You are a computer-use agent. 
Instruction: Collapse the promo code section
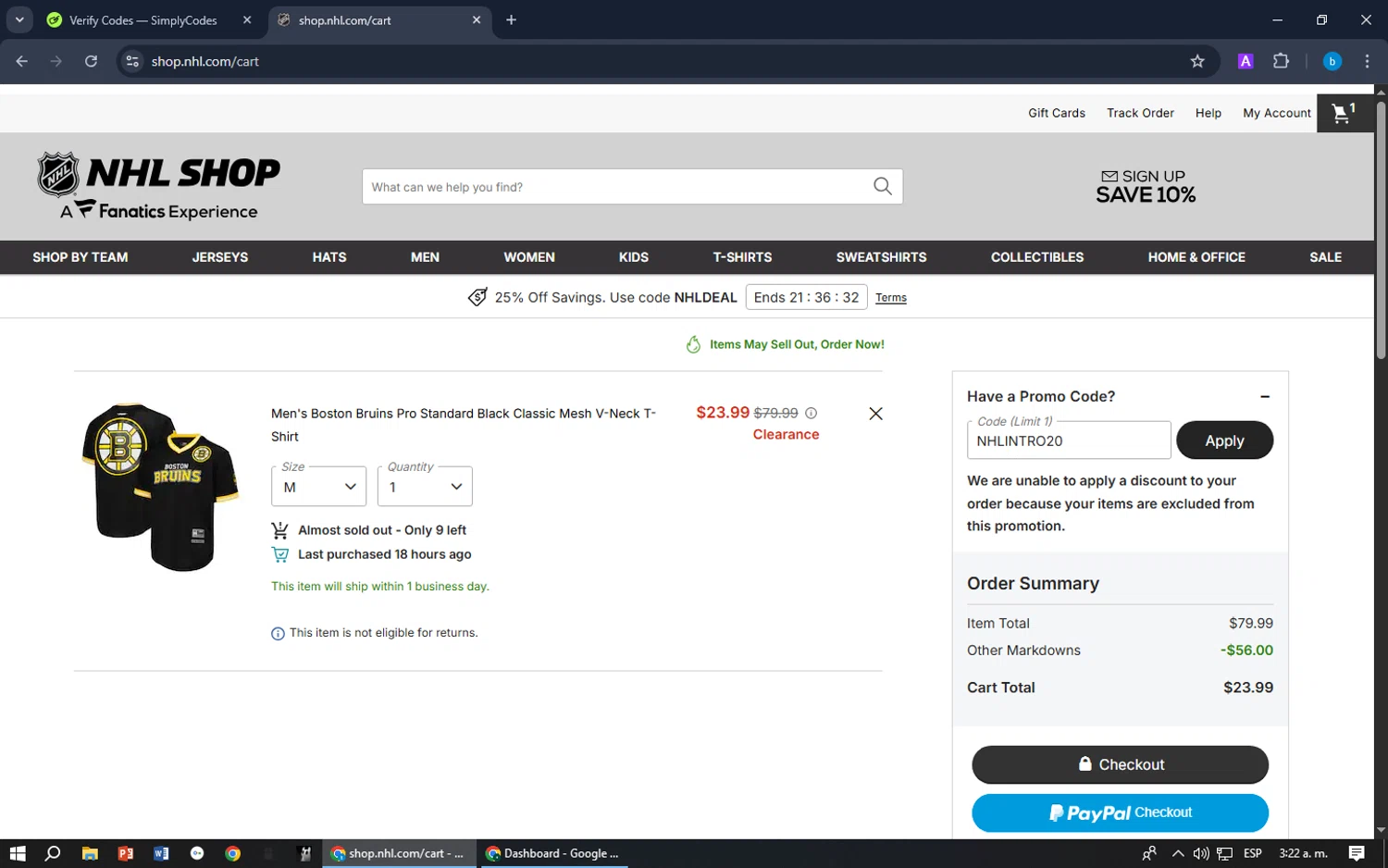pos(1265,397)
